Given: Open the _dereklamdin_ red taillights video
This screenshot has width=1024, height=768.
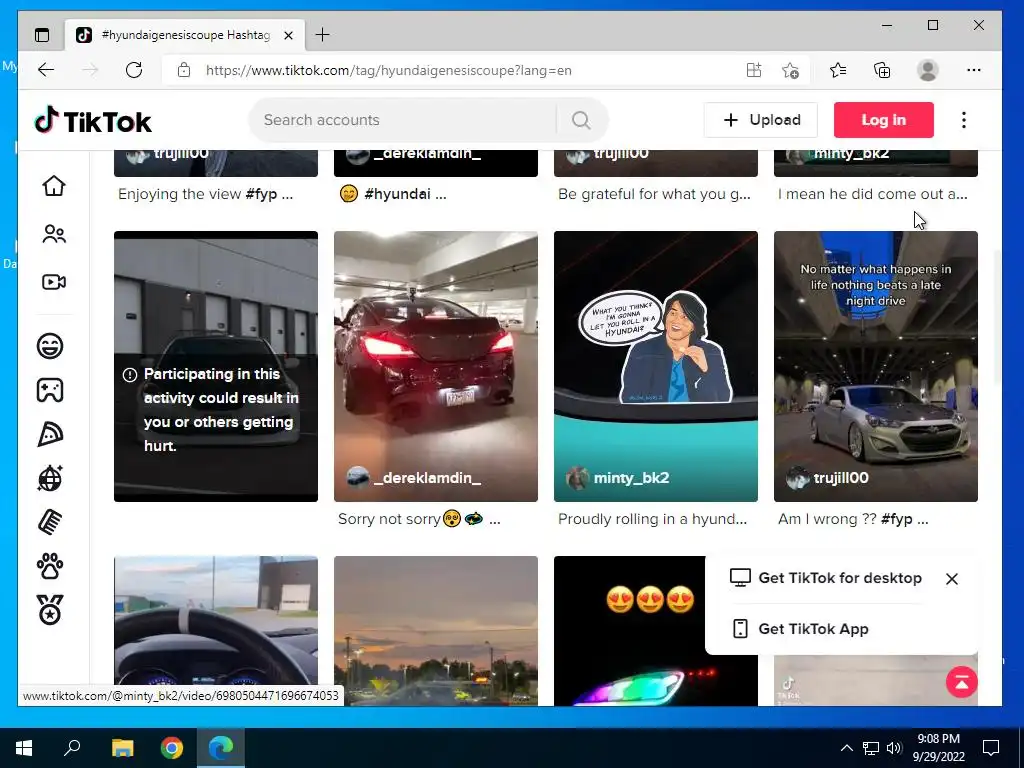Looking at the screenshot, I should click(x=436, y=366).
